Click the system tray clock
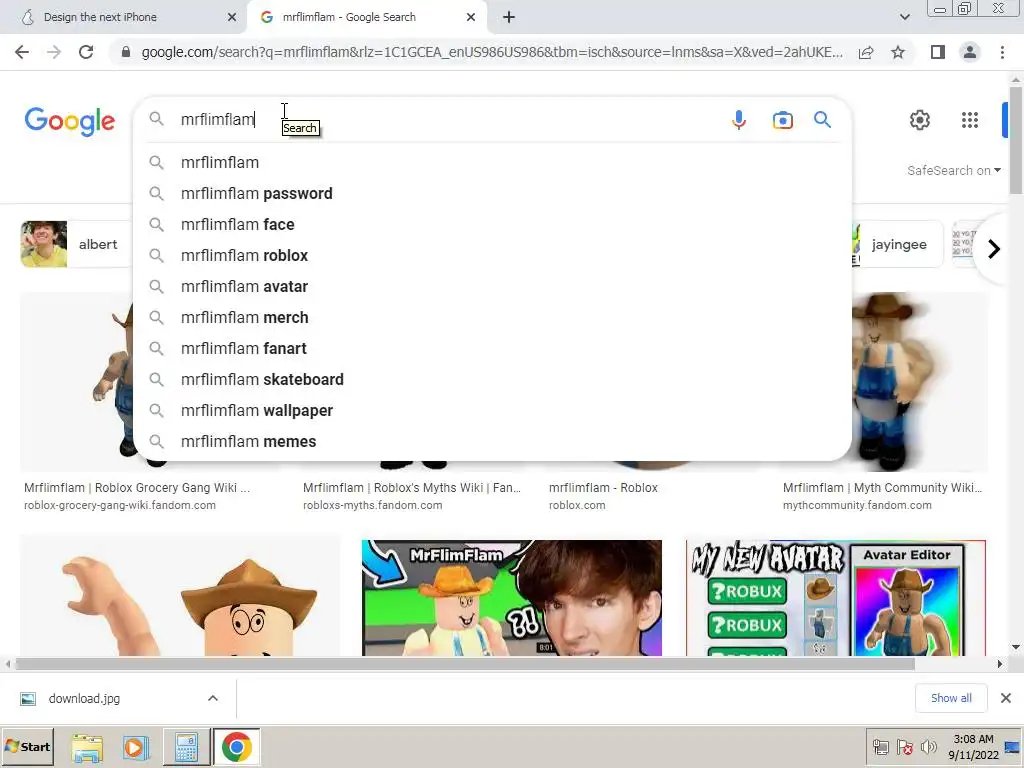1024x768 pixels. coord(973,747)
